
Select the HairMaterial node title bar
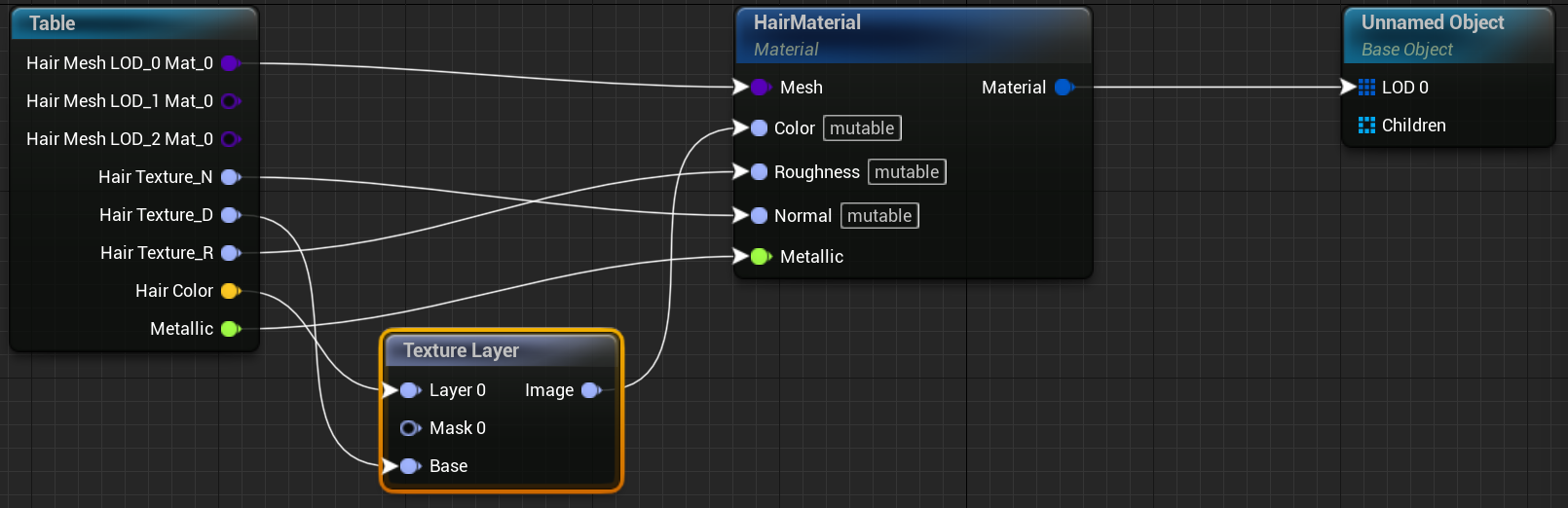914,35
